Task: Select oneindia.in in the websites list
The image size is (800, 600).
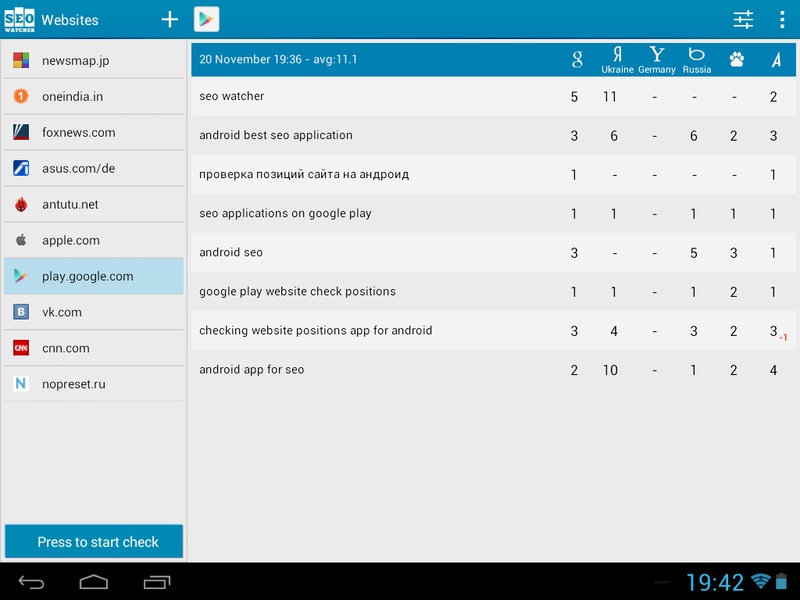Action: pos(94,96)
